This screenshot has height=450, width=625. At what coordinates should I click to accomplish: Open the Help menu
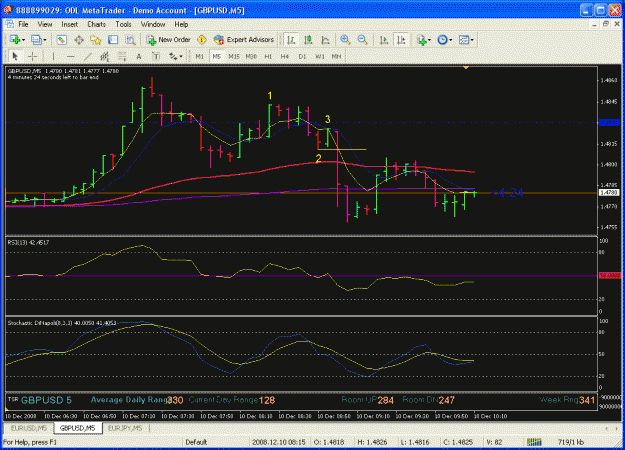click(x=181, y=24)
